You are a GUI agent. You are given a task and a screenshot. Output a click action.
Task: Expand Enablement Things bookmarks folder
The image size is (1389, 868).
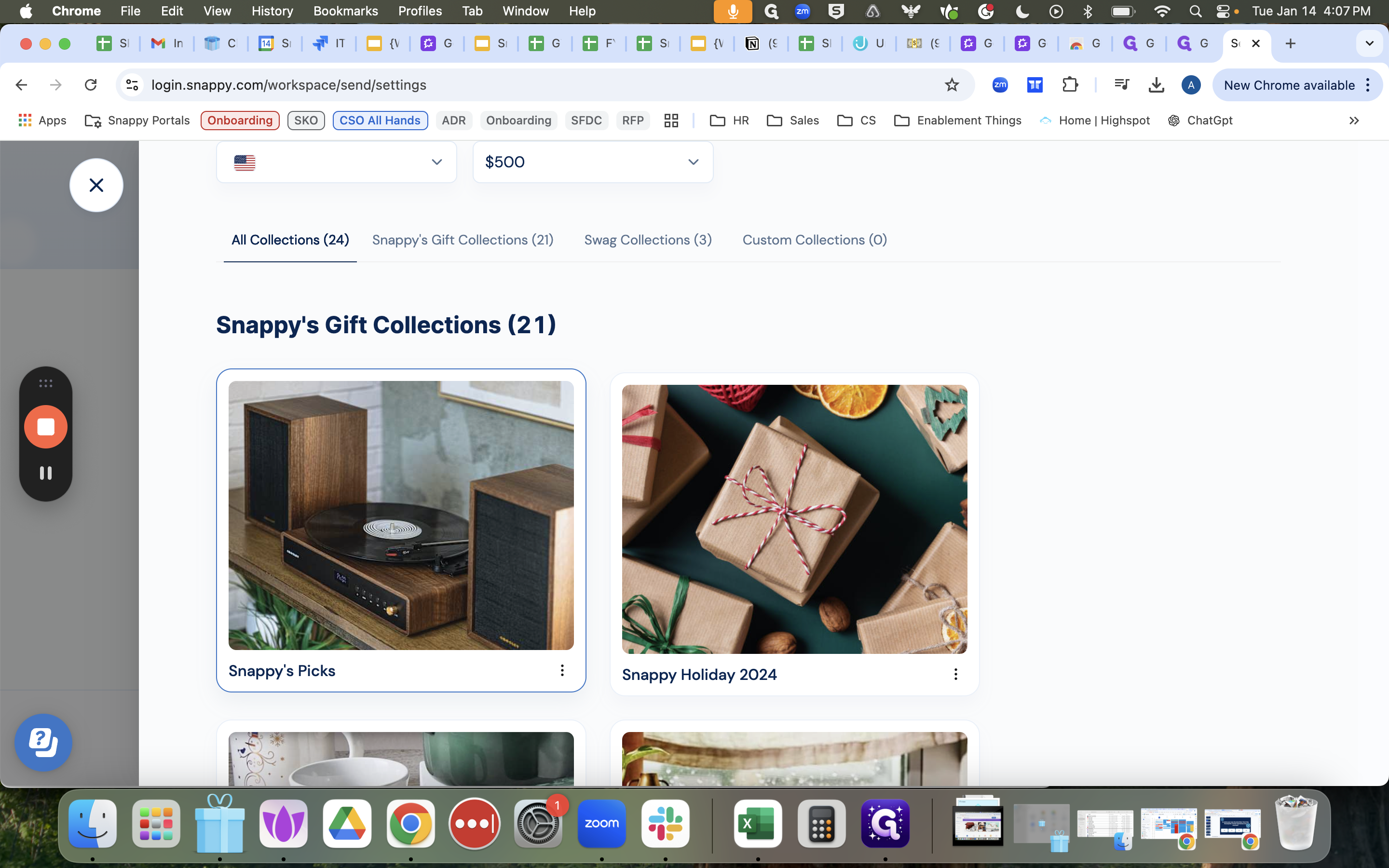(958, 120)
